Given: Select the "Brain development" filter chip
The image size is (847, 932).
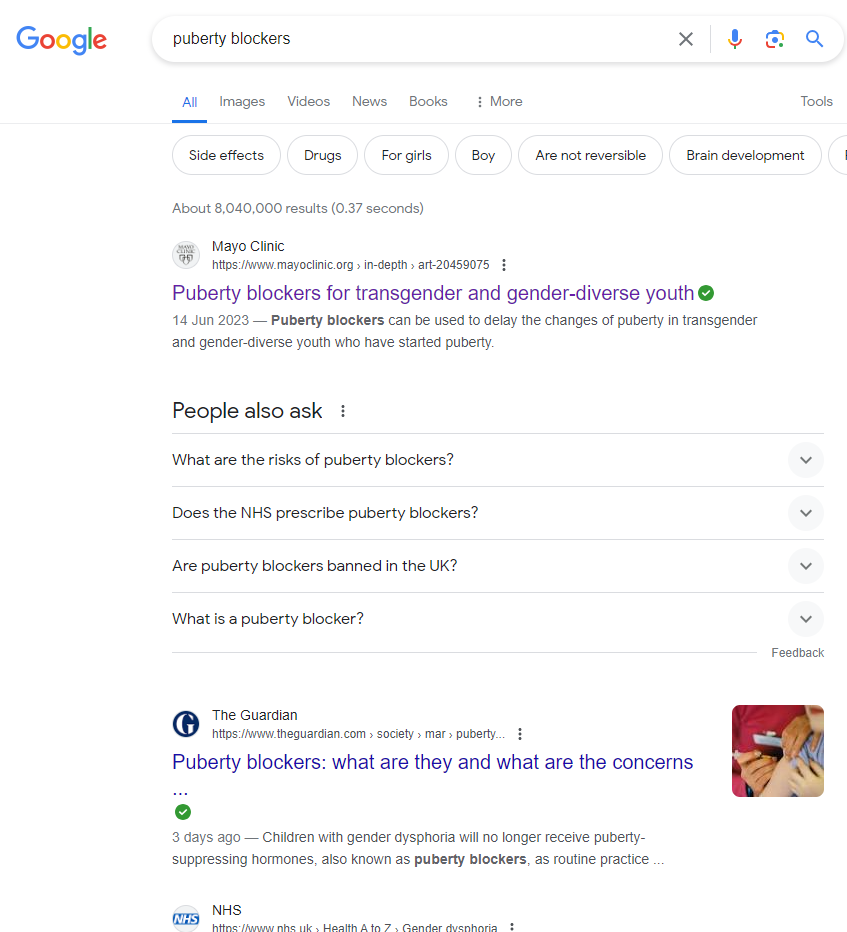Looking at the screenshot, I should (x=745, y=155).
